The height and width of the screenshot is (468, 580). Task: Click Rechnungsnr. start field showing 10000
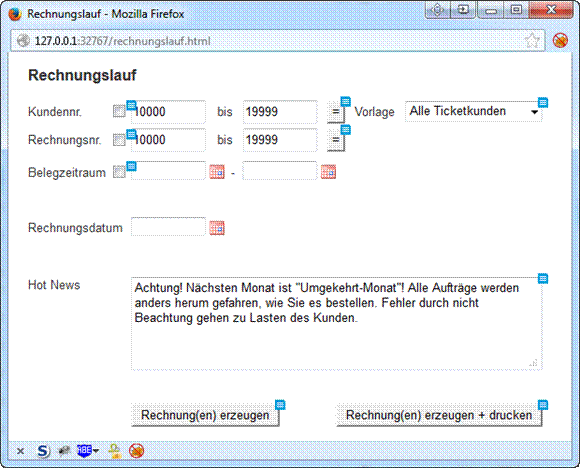[168, 140]
